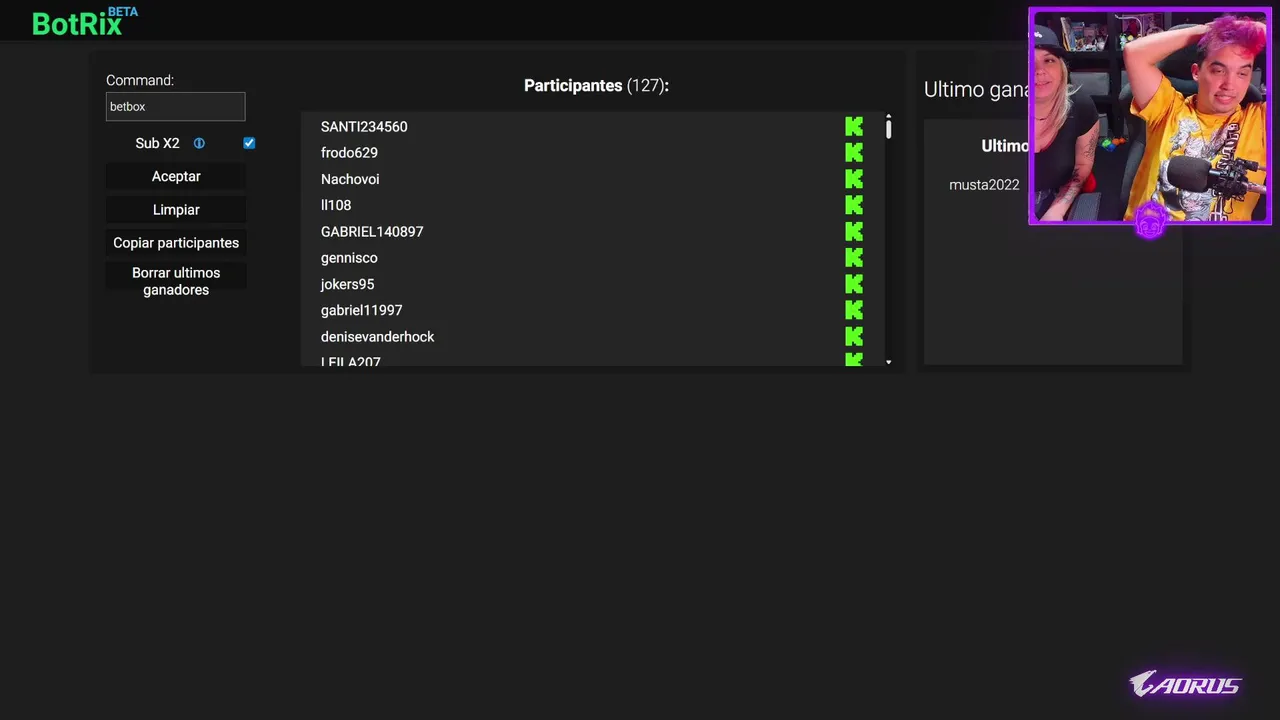Click the last winner musta2022
This screenshot has height=720, width=1280.
(984, 185)
